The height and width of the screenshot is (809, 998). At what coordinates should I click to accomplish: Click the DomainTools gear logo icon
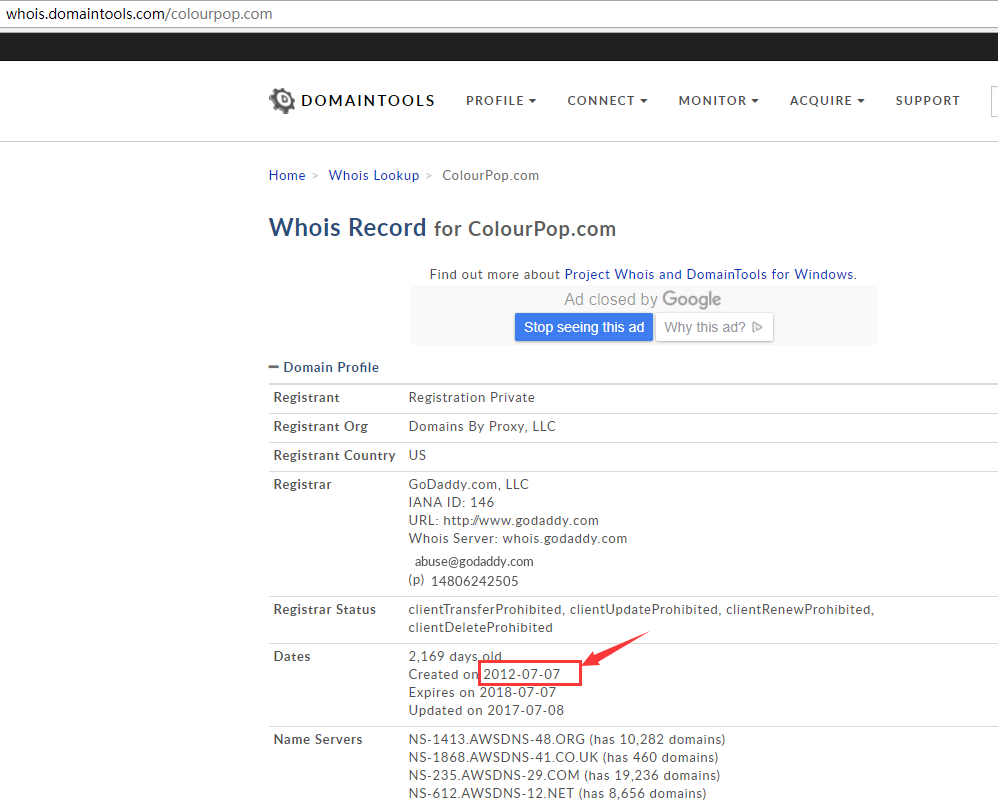pos(282,101)
